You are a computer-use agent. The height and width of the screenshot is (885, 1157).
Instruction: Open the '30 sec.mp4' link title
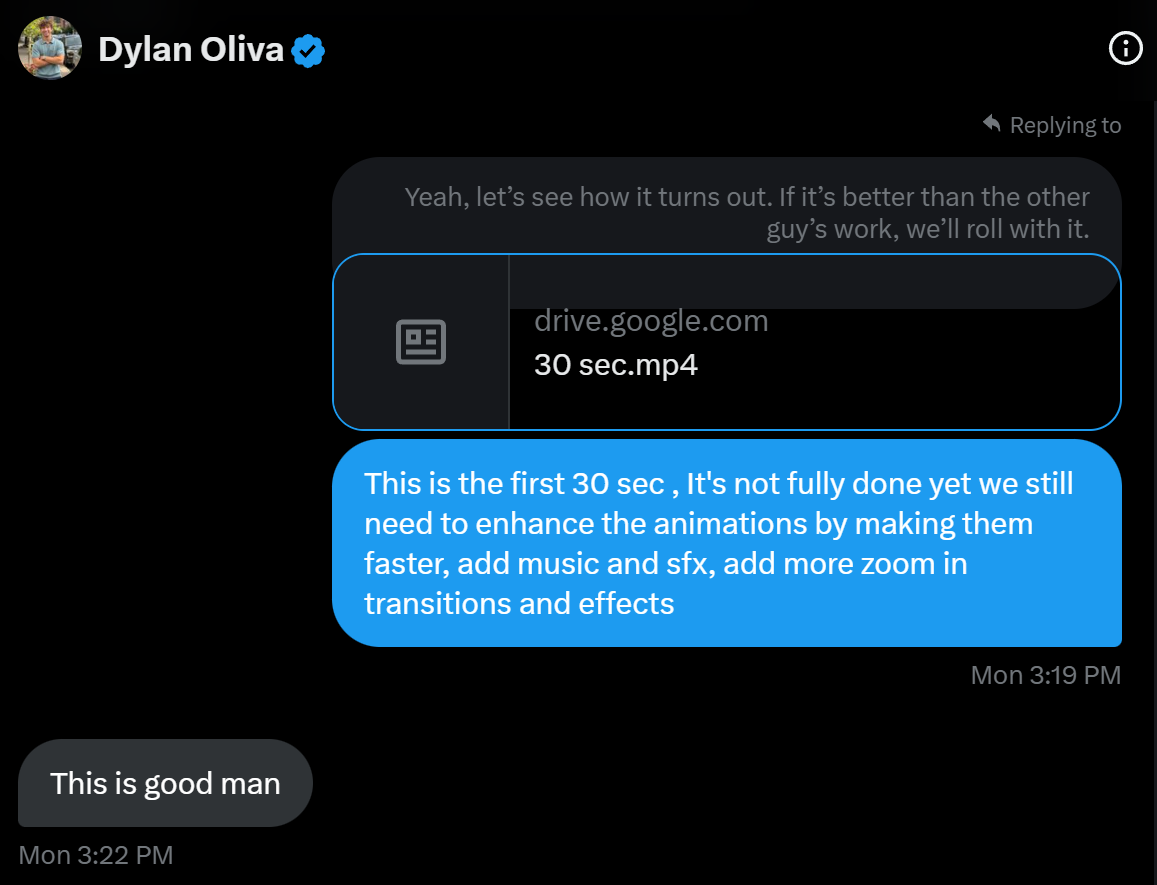[615, 364]
